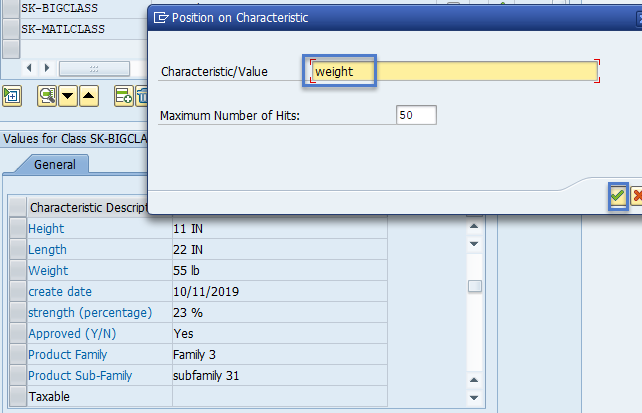This screenshot has width=642, height=413.
Task: Click the strength (percentage) characteristic
Action: point(89,313)
